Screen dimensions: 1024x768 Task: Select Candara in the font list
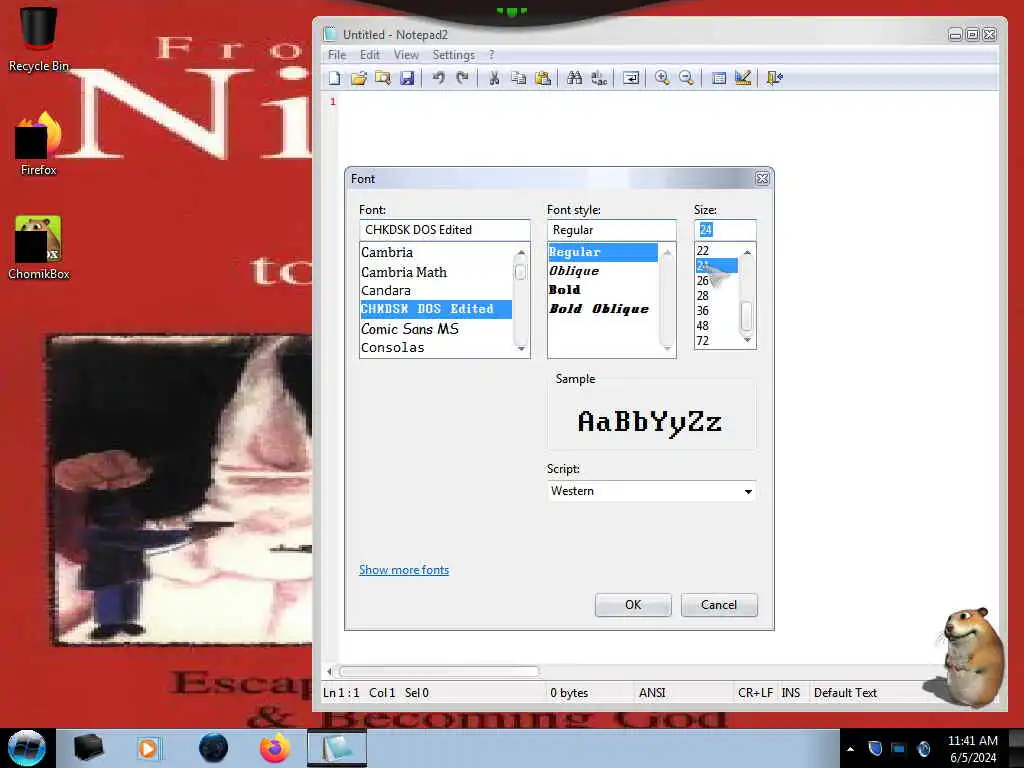point(436,291)
